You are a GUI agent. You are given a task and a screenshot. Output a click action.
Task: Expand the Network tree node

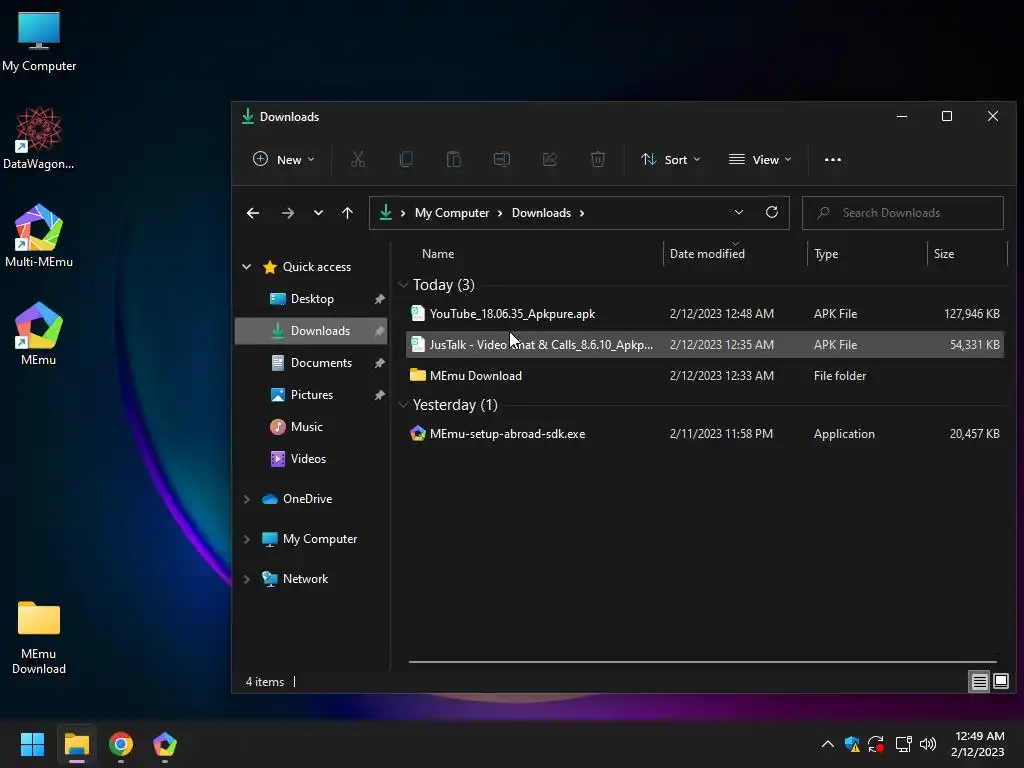246,579
